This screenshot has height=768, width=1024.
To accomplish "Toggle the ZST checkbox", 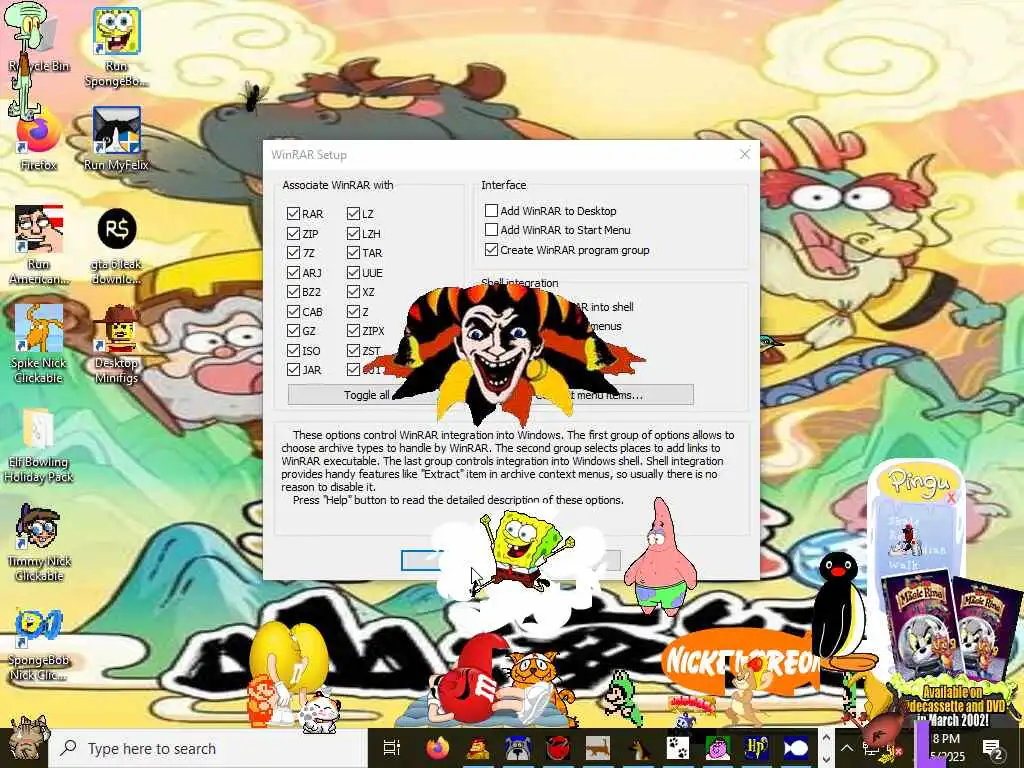I will 353,351.
